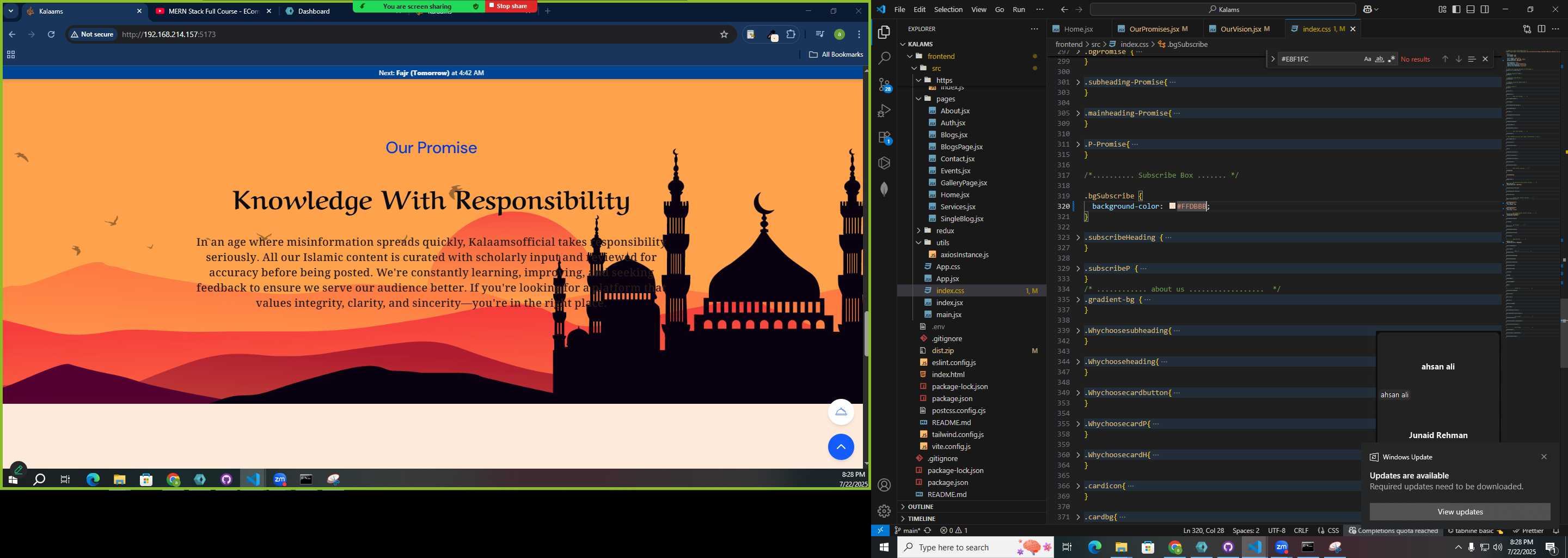Open remote window indicator in status bar

pos(880,531)
